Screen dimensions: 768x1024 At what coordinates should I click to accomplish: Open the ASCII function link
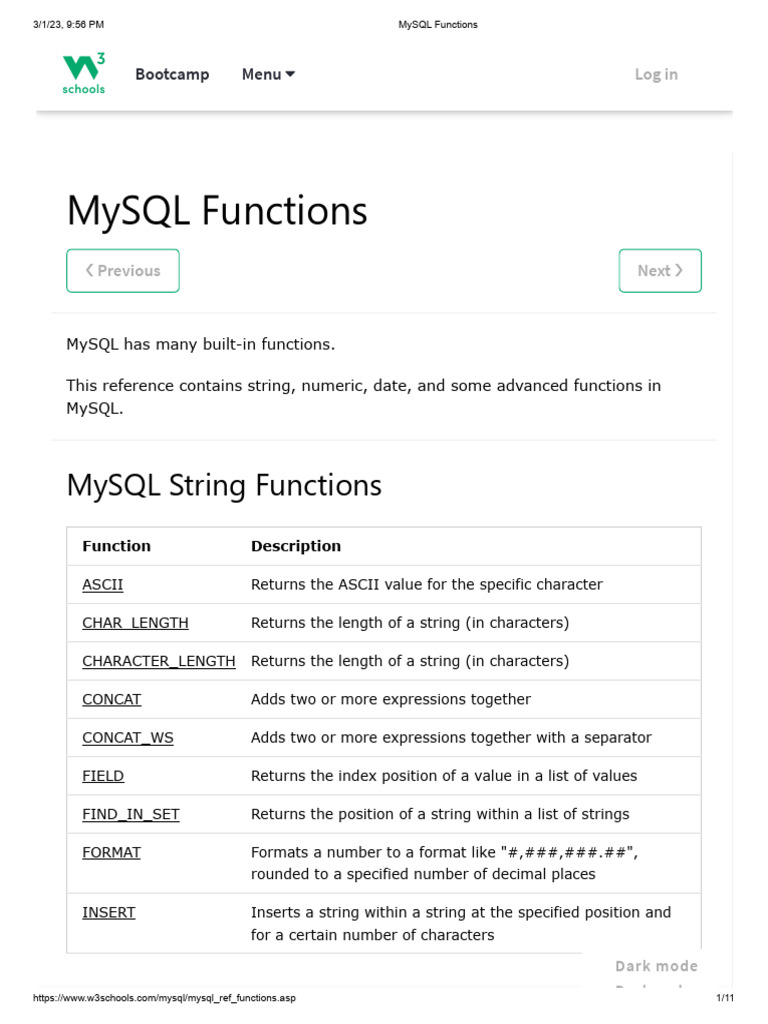pyautogui.click(x=103, y=584)
